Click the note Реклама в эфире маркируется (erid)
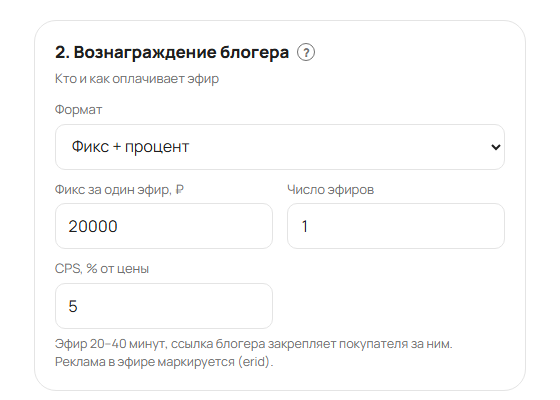The width and height of the screenshot is (560, 400). tap(164, 362)
